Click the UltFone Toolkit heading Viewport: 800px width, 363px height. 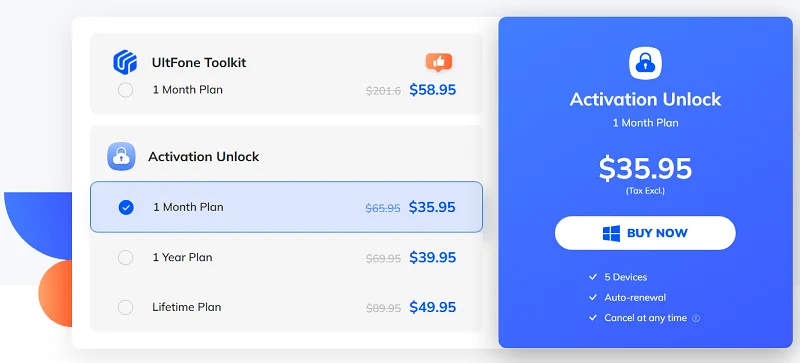[x=199, y=62]
